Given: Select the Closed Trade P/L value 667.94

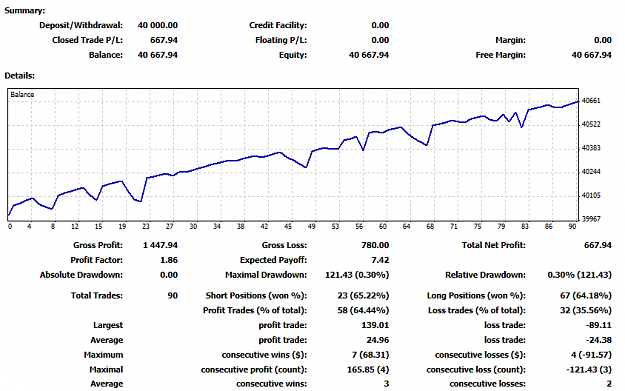Looking at the screenshot, I should pyautogui.click(x=164, y=40).
